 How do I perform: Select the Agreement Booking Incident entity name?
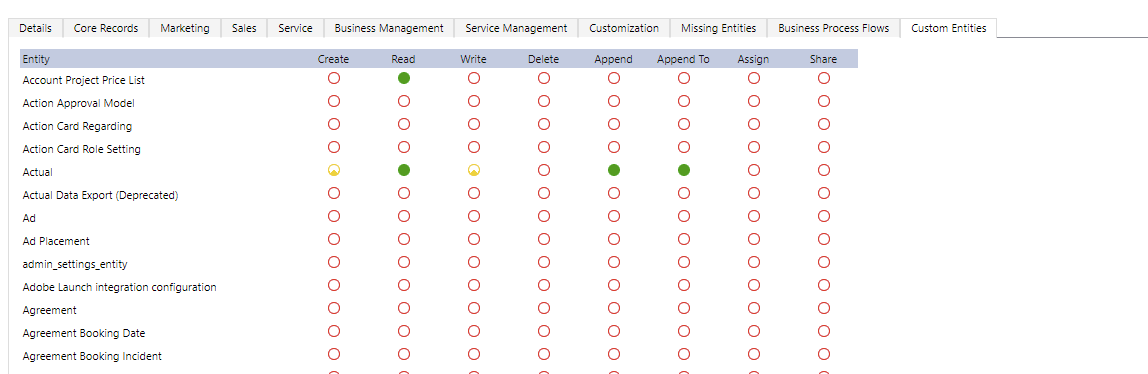pos(92,356)
